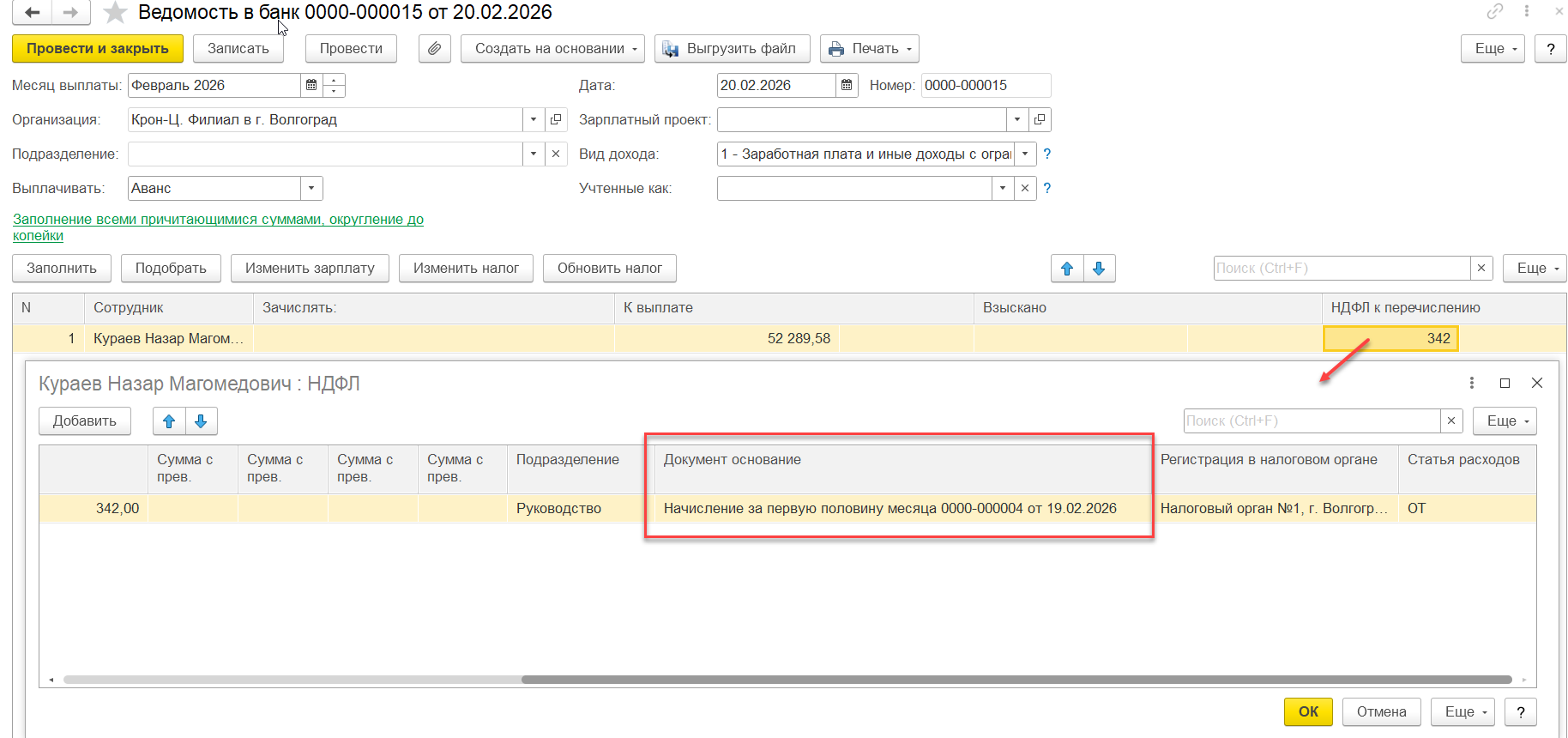The width and height of the screenshot is (1568, 738).
Task: Clear the Подразделение field
Action: pos(556,154)
